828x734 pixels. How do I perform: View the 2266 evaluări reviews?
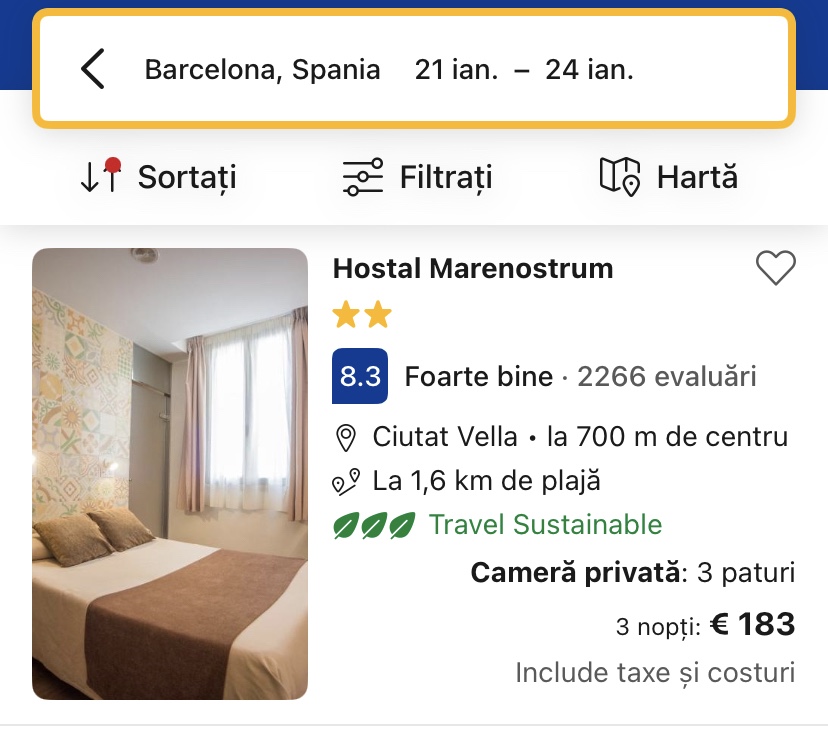(667, 377)
